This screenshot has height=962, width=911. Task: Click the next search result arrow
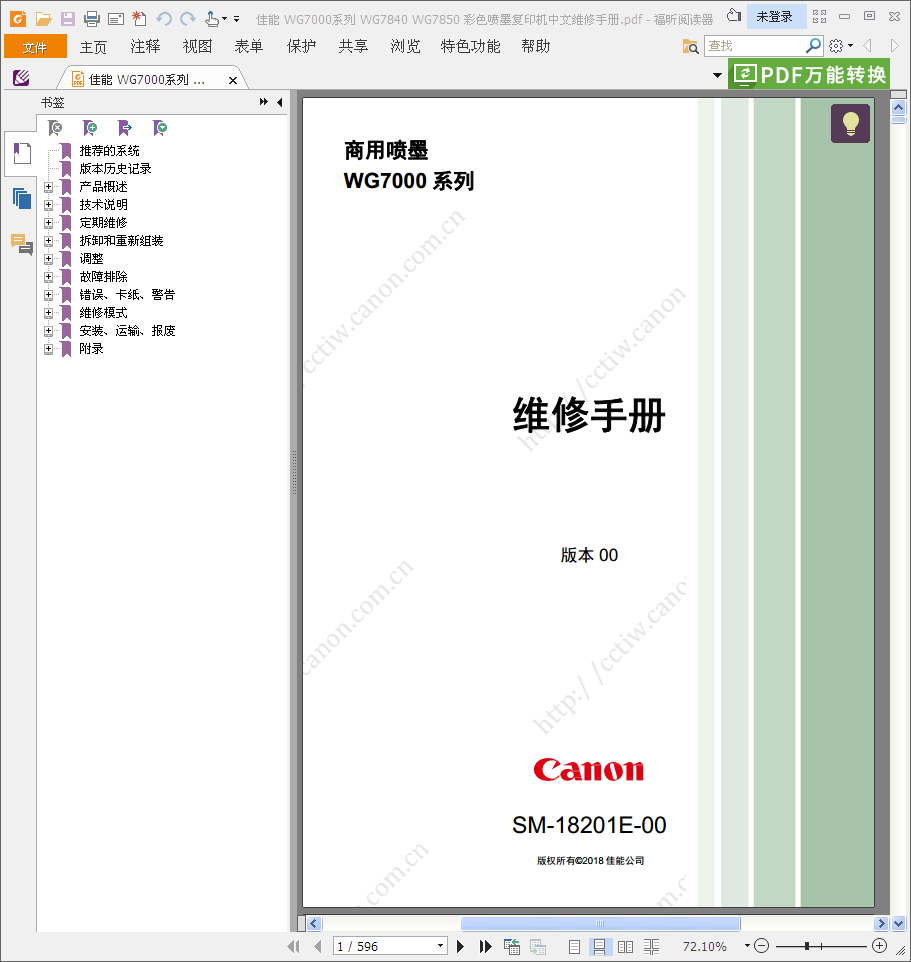point(894,46)
